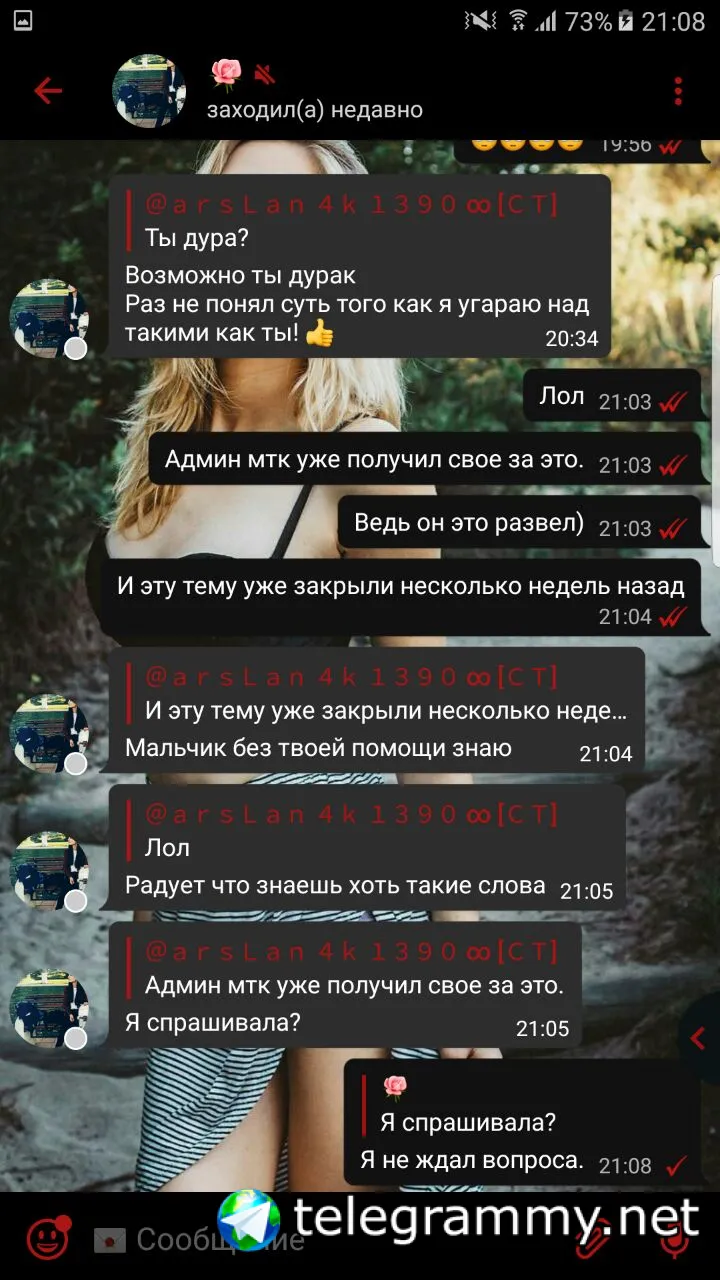Tap the thumbs-up emoji in message
Viewport: 720px width, 1280px height.
(319, 333)
